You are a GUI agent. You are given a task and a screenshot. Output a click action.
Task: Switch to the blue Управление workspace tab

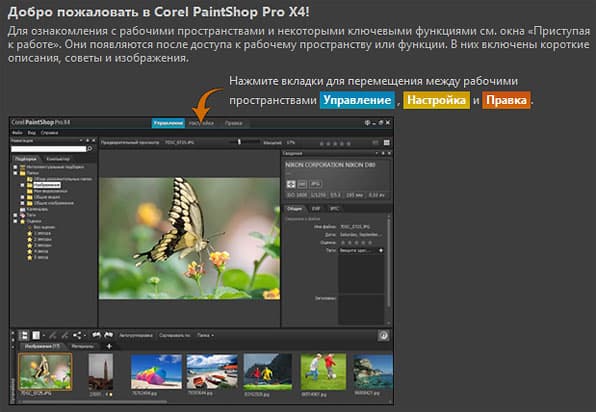168,123
